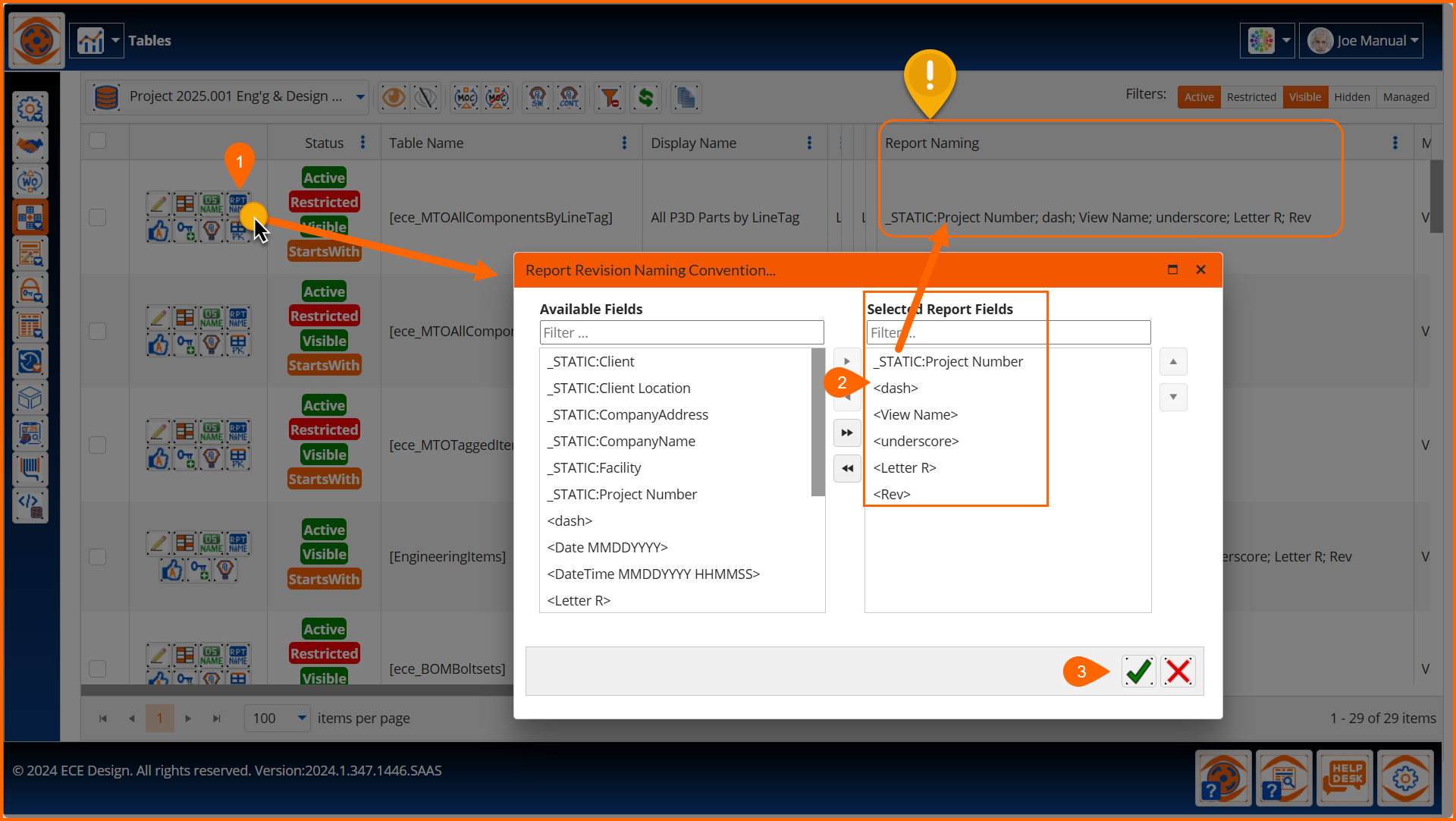Click the settings gear sidebar icon
The width and height of the screenshot is (1456, 821).
point(30,109)
